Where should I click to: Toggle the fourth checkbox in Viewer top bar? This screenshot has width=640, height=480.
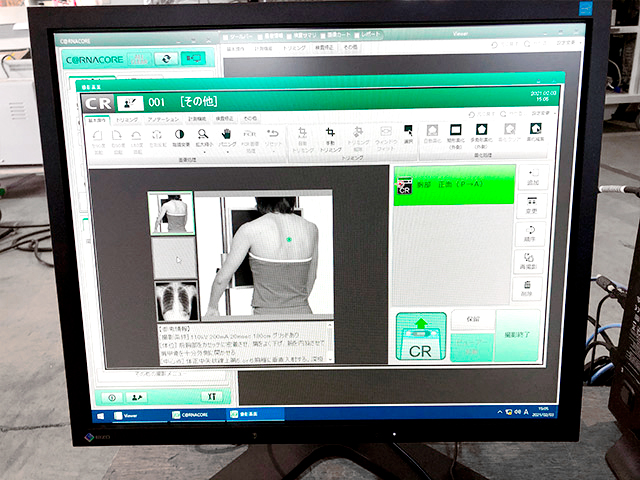tap(322, 36)
